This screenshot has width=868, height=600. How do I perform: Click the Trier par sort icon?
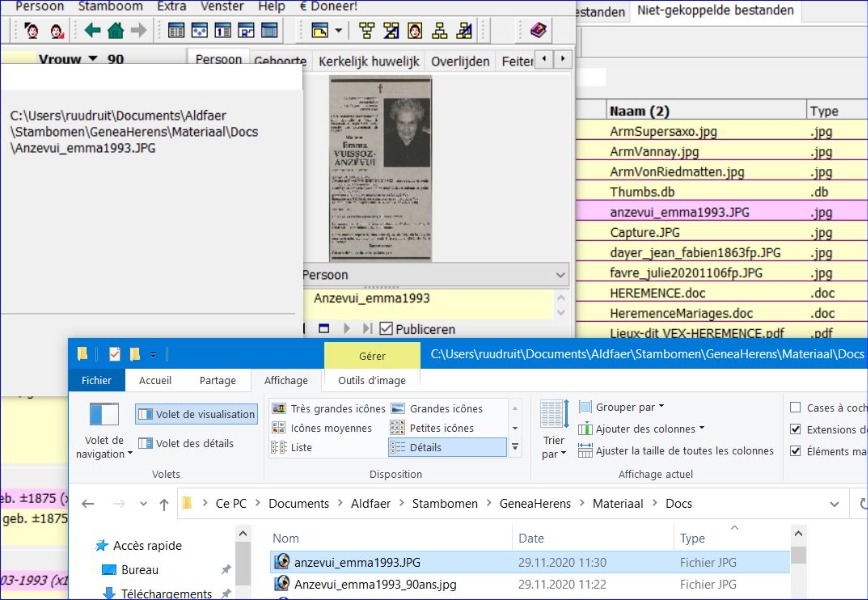coord(553,414)
